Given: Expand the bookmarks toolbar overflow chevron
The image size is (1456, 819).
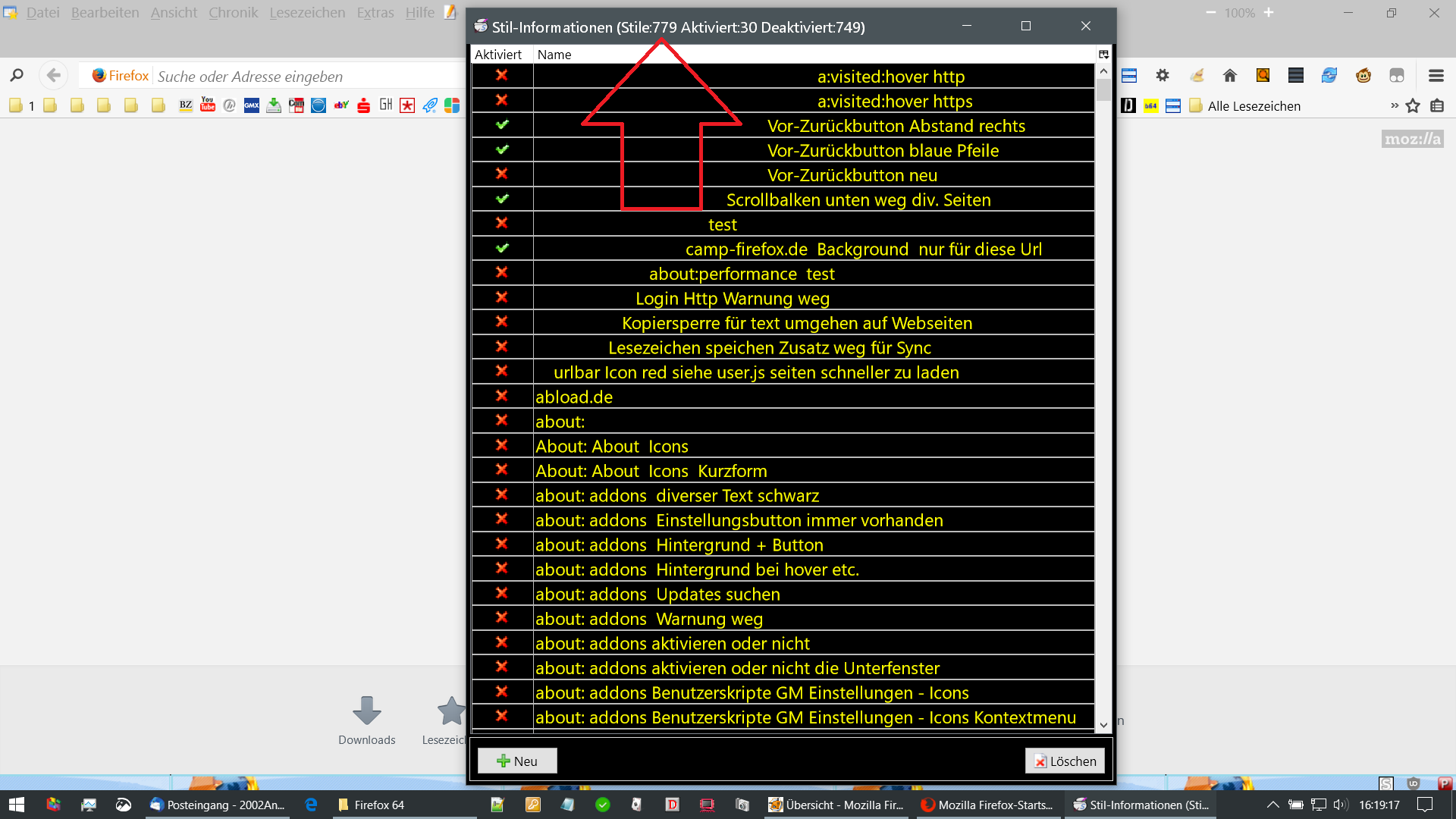Looking at the screenshot, I should (1394, 105).
